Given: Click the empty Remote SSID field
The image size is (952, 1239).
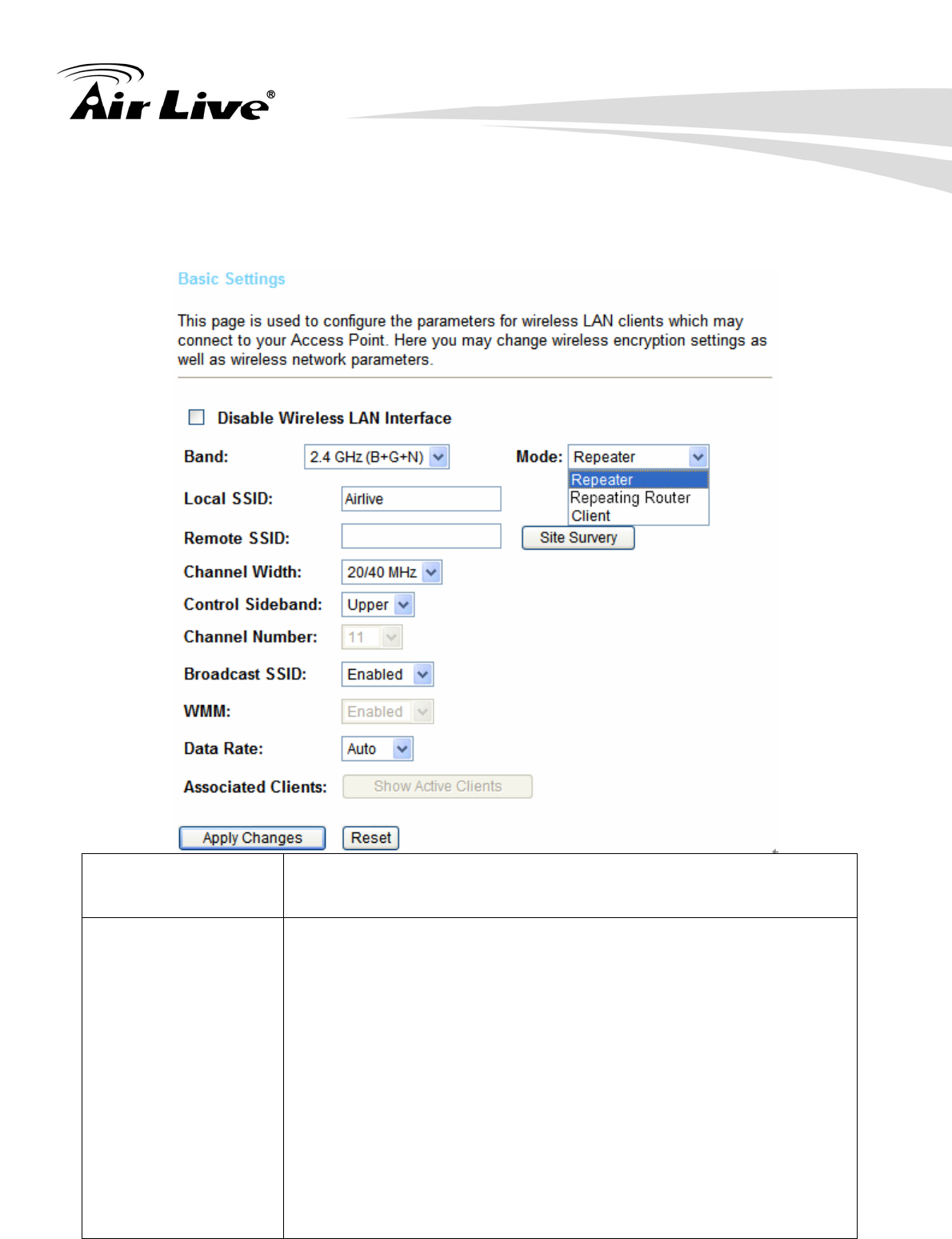Looking at the screenshot, I should tap(421, 536).
